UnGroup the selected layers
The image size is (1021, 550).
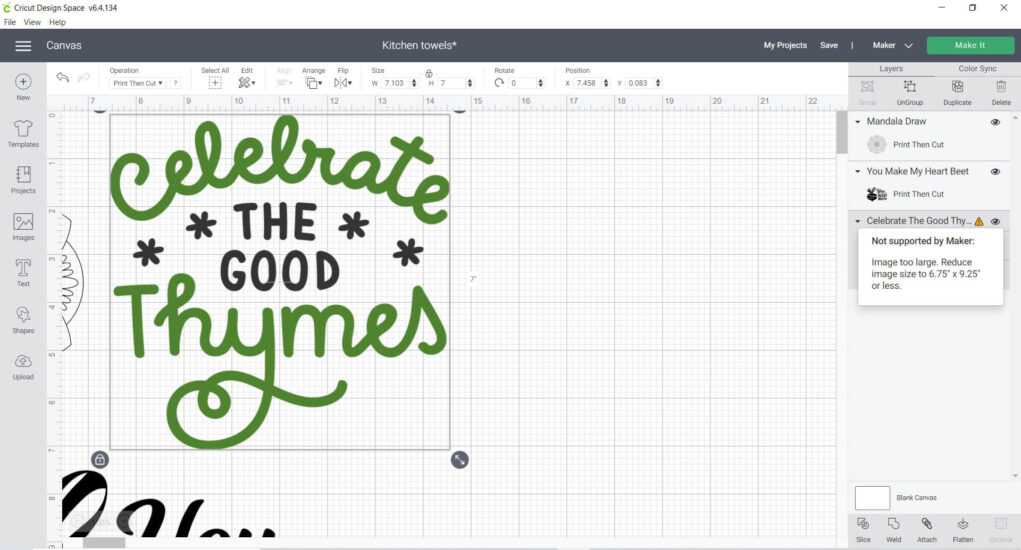910,92
